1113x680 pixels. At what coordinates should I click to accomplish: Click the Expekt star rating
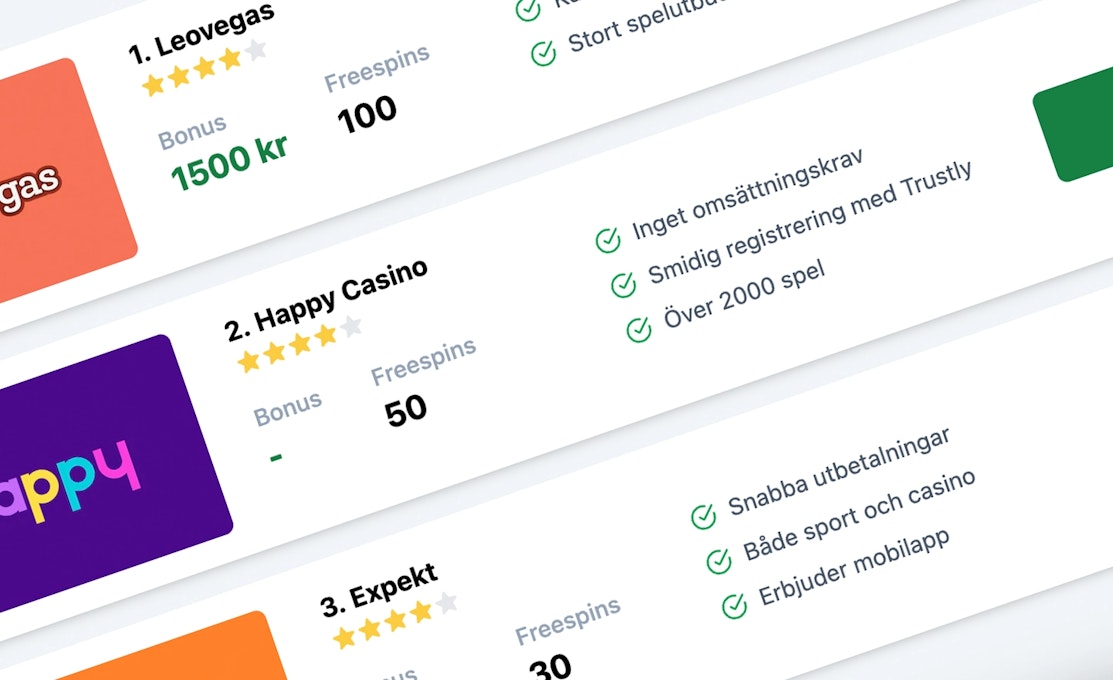coord(396,620)
